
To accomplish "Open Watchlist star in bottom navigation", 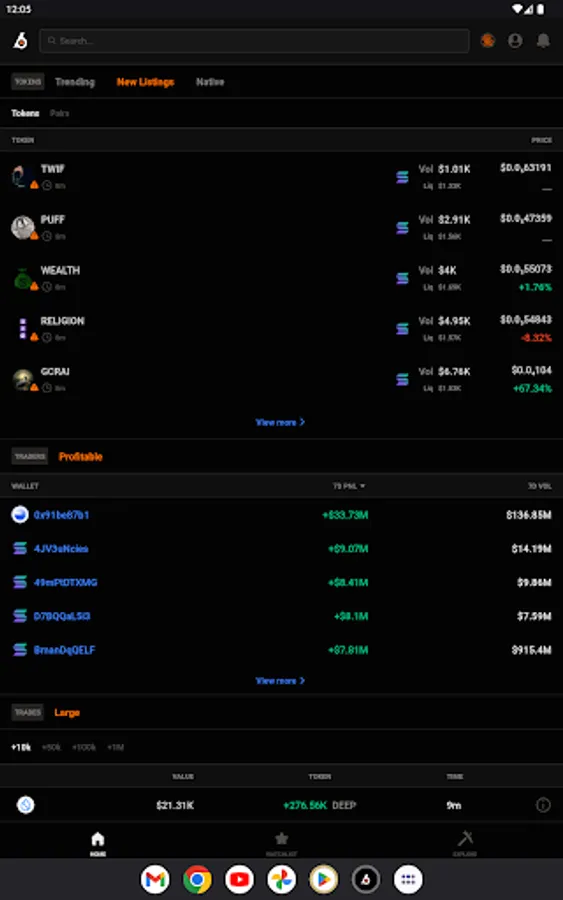I will coord(281,843).
